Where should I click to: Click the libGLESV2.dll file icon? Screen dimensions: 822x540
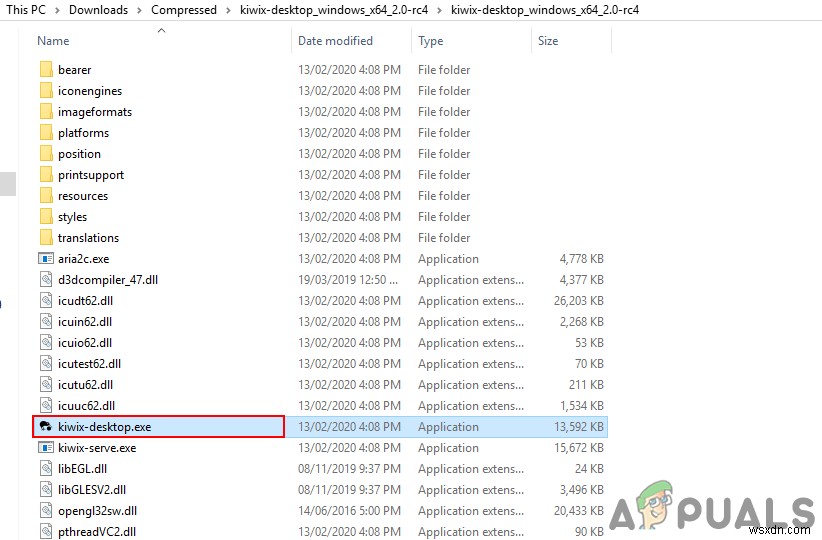point(46,489)
